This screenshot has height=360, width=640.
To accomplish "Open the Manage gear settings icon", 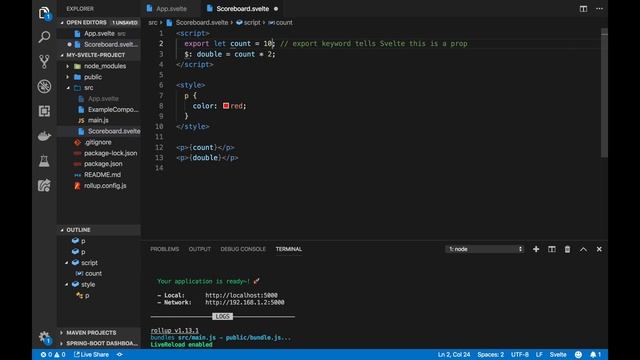I will click(x=44, y=337).
